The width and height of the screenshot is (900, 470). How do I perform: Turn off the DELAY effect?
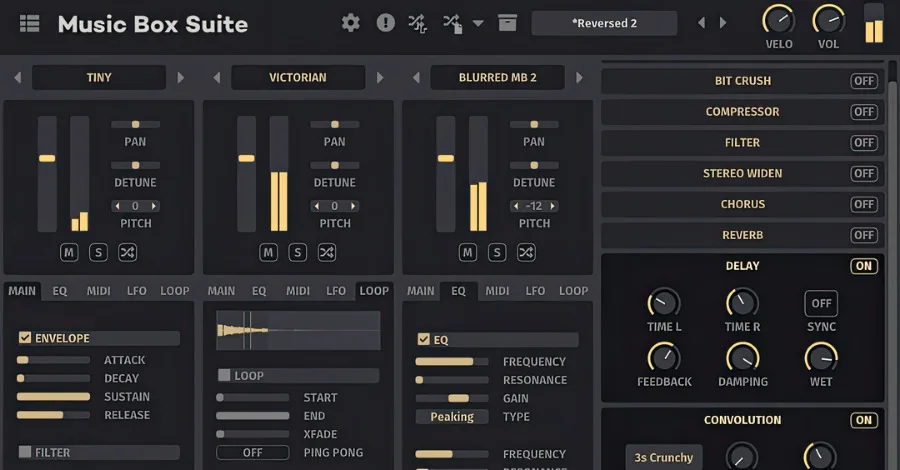pos(864,266)
